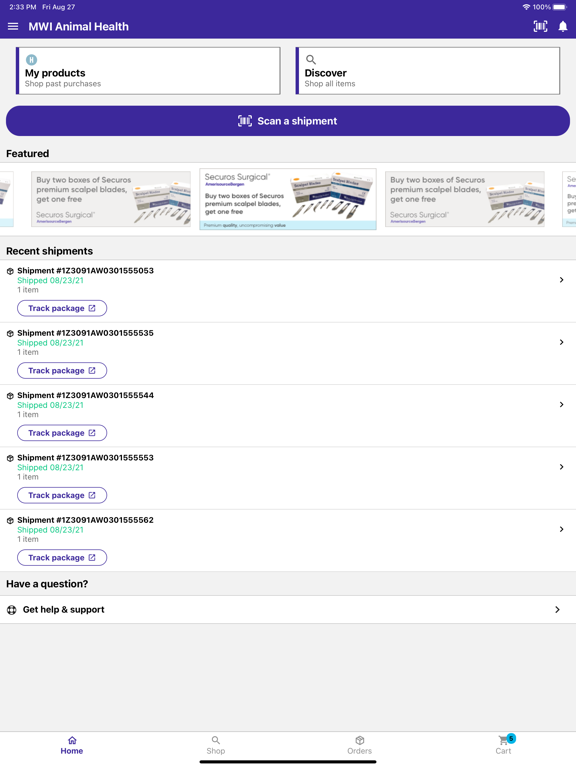Click the magnifier icon in Discover card
Screen dimensions: 576x768
tap(311, 60)
